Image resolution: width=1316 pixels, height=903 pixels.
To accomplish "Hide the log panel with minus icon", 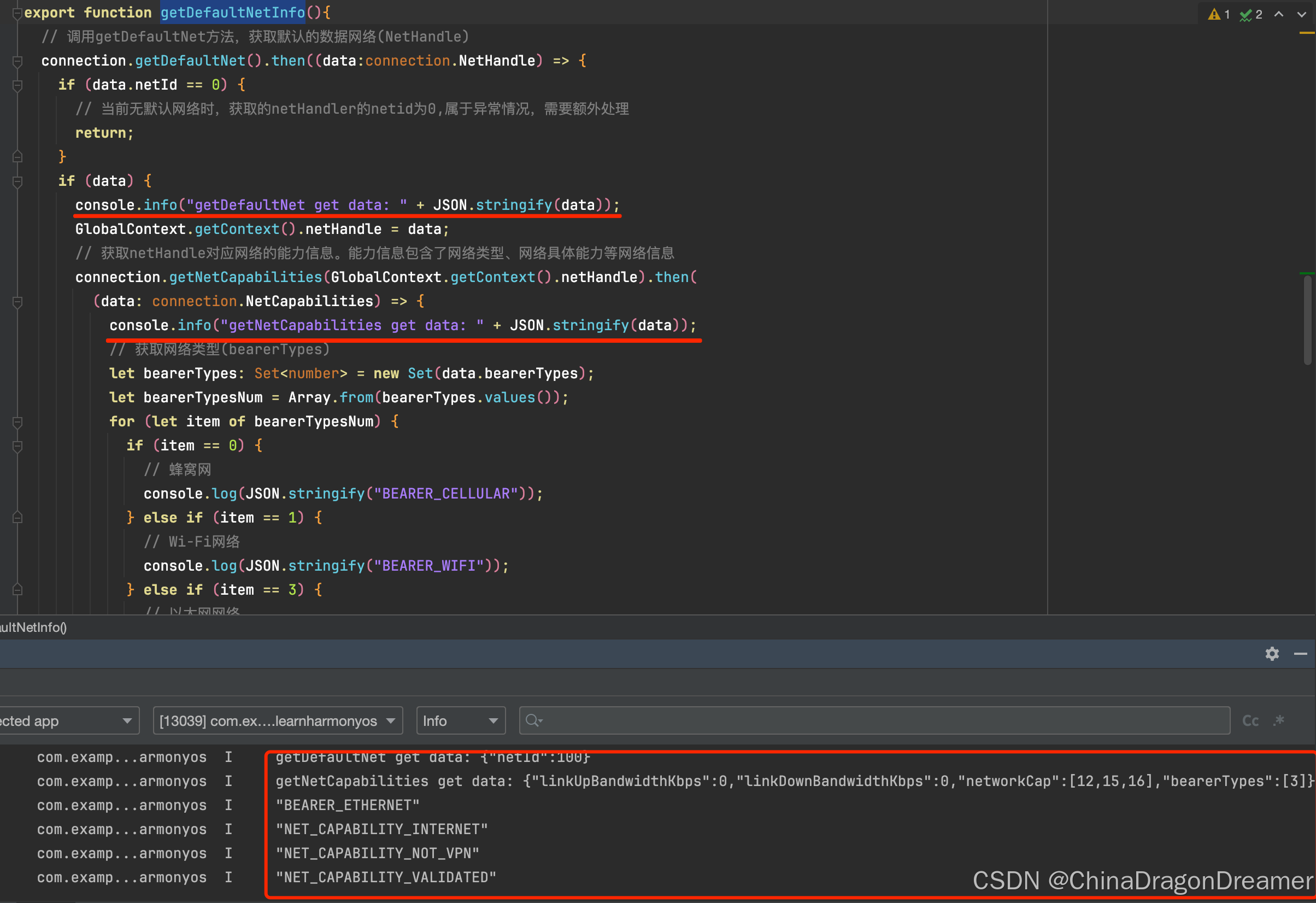I will [x=1300, y=654].
